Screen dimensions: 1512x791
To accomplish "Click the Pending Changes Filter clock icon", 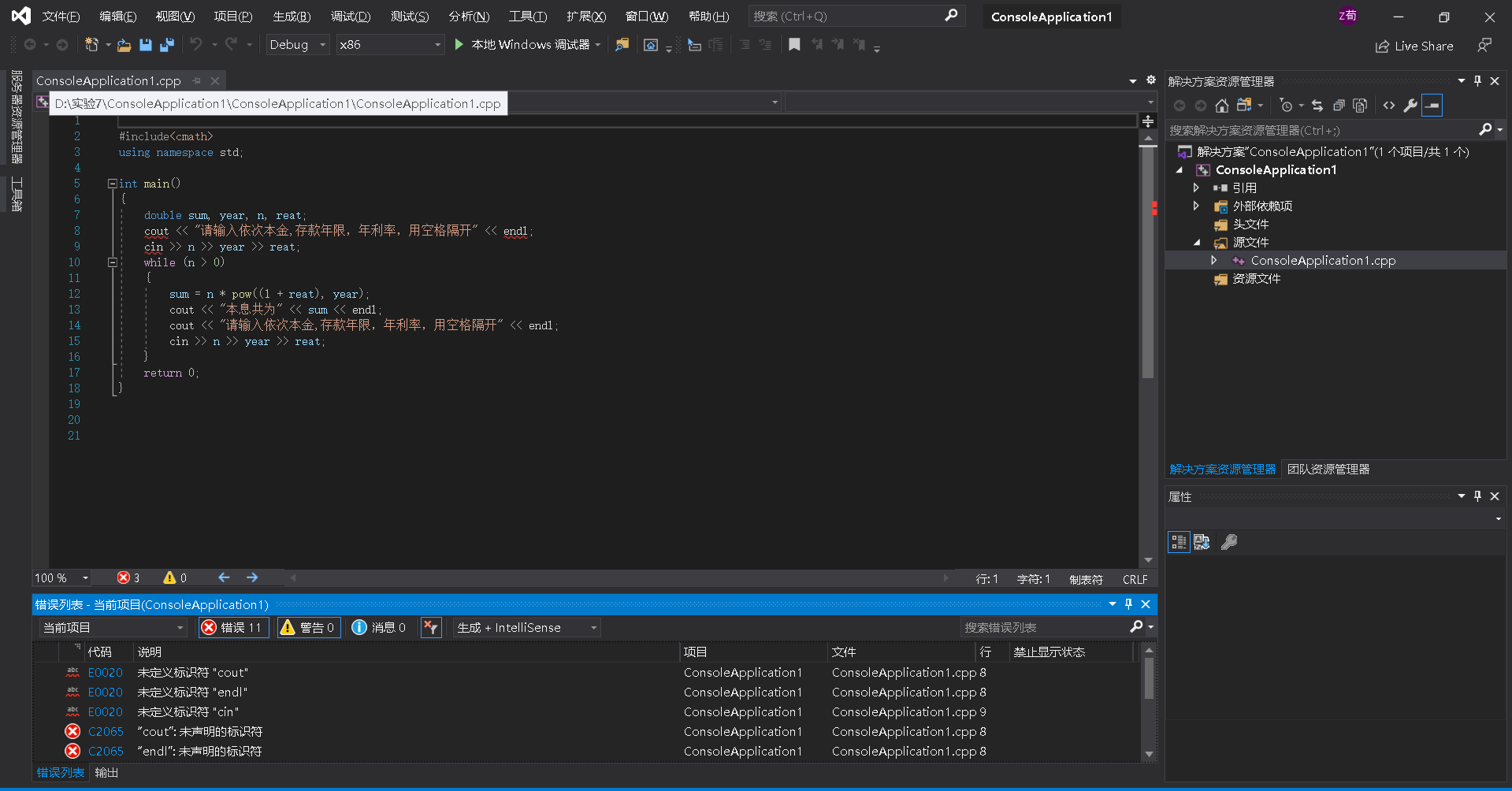I will pos(1287,106).
